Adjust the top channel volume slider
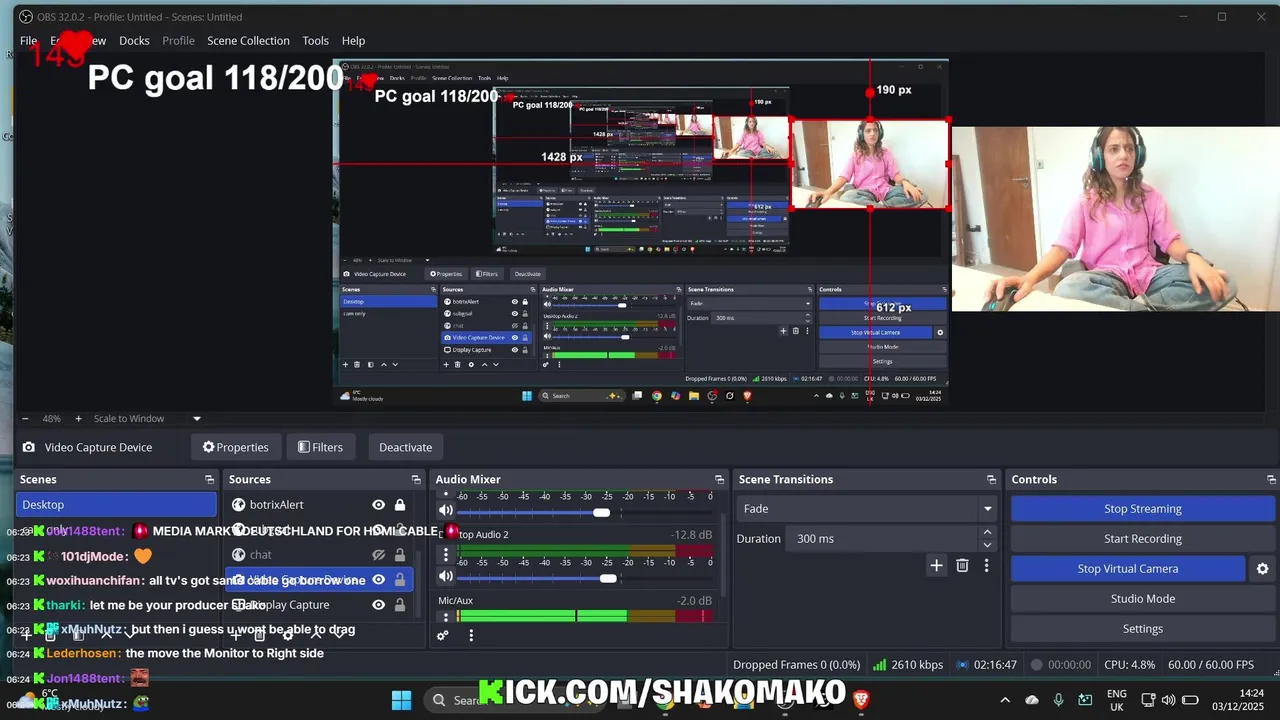The width and height of the screenshot is (1280, 720). tap(584, 512)
